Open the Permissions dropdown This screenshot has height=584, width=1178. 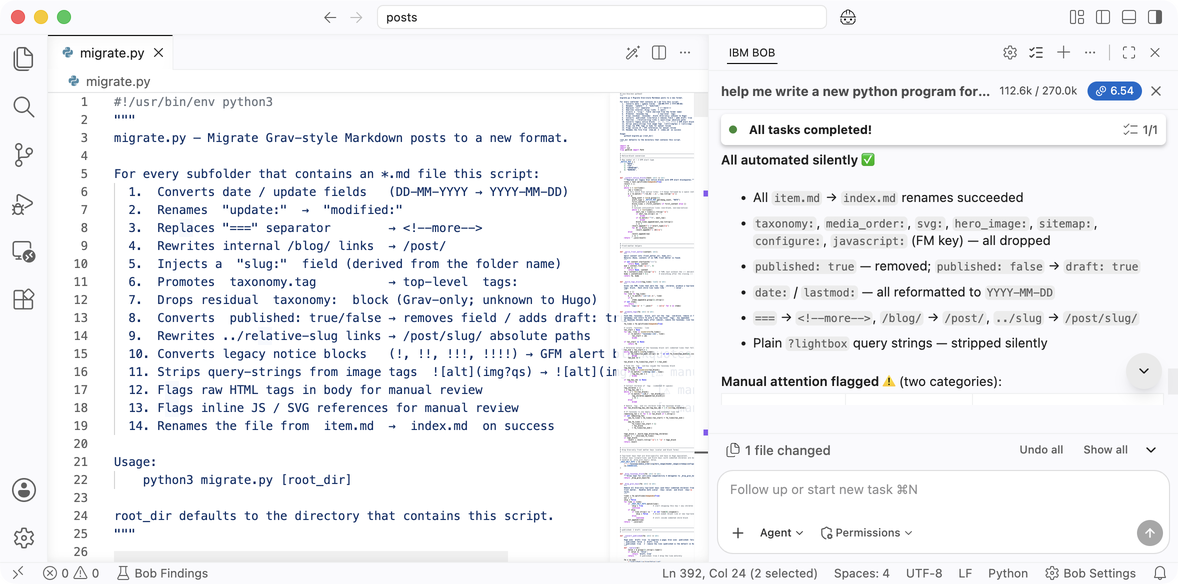[x=866, y=533]
